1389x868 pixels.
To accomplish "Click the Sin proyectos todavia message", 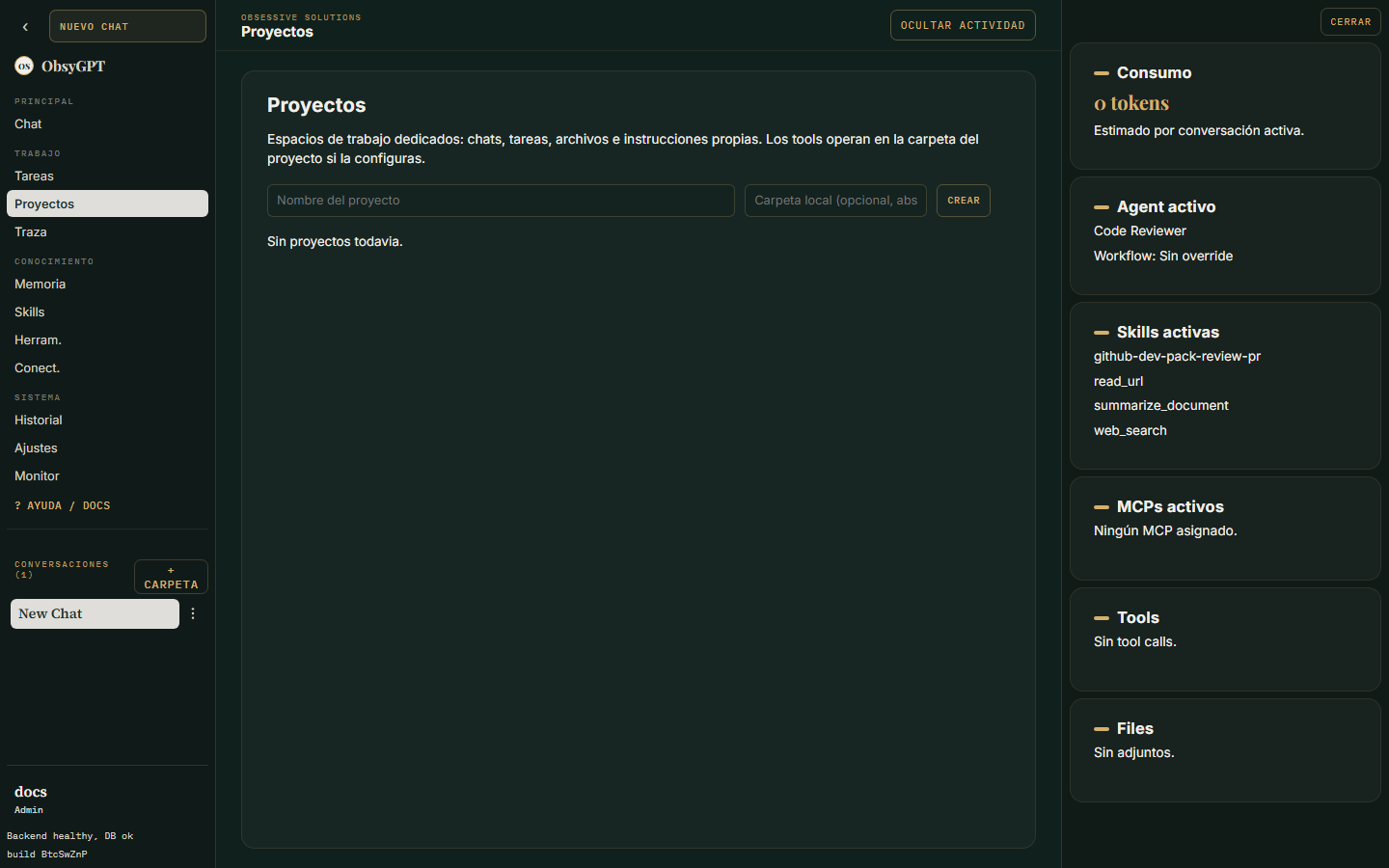I will 335,242.
